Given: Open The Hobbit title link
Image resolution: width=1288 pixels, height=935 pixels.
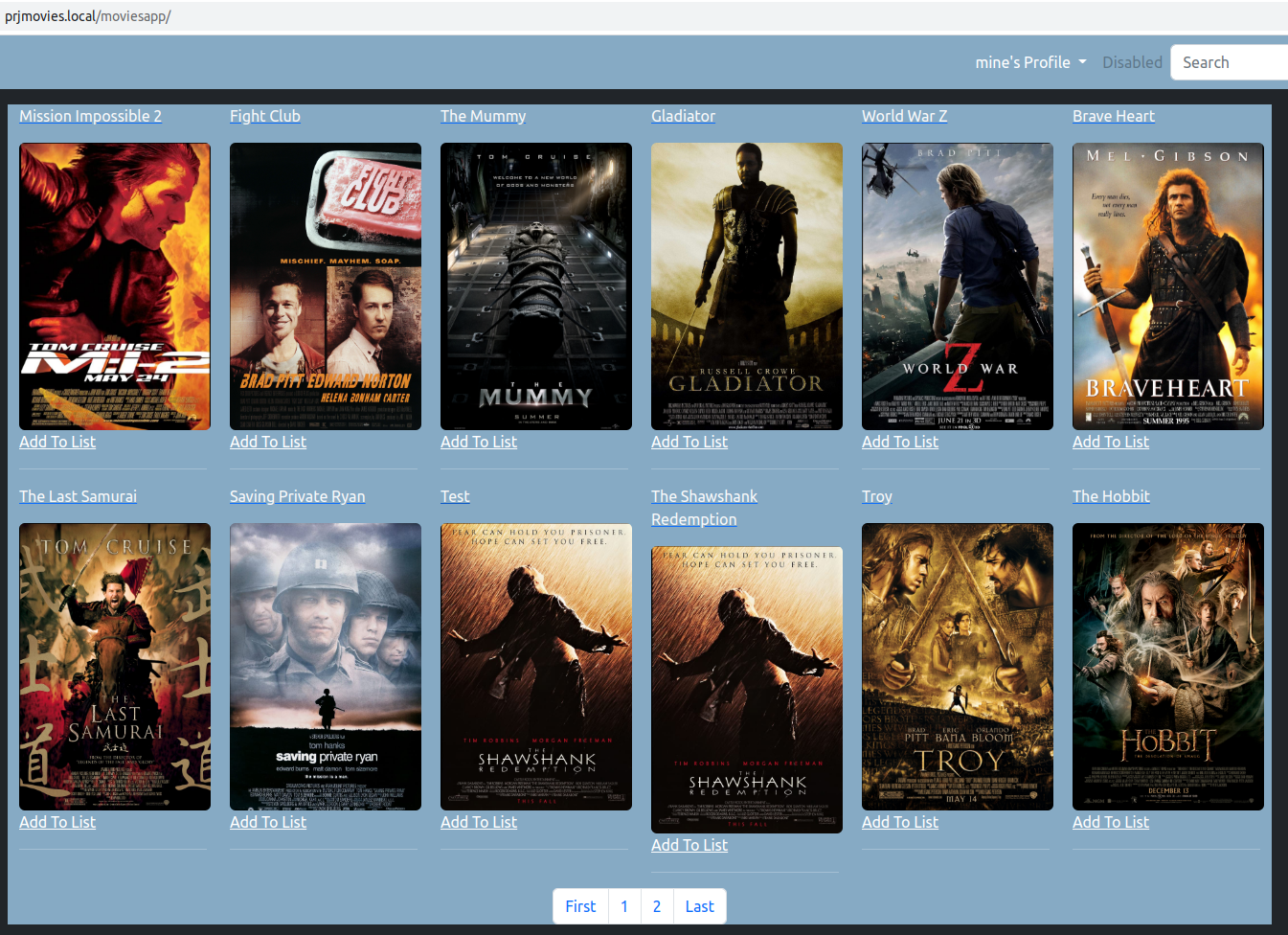Looking at the screenshot, I should pos(1111,496).
